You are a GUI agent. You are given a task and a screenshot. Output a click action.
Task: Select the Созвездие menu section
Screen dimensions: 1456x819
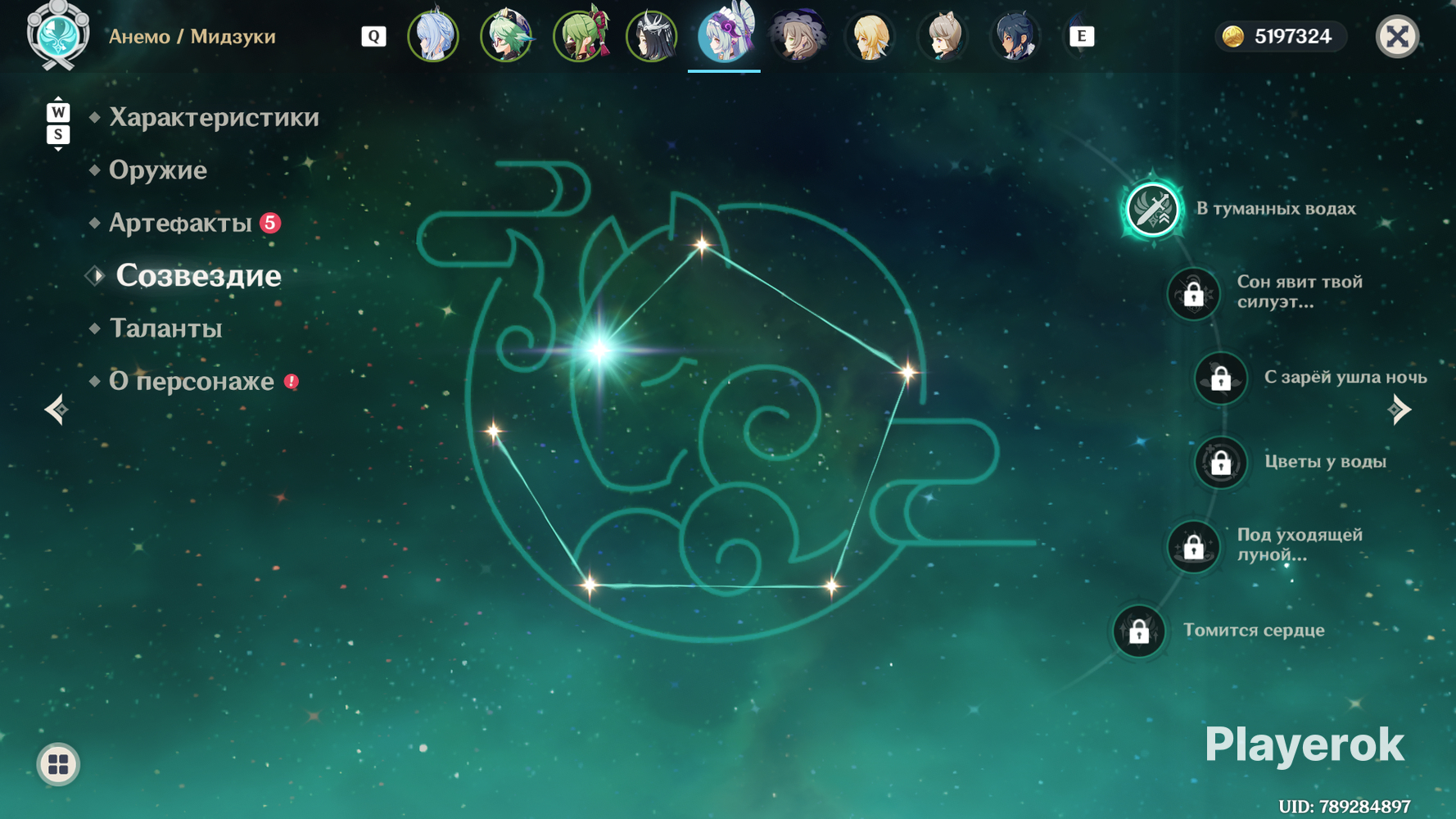pos(198,275)
